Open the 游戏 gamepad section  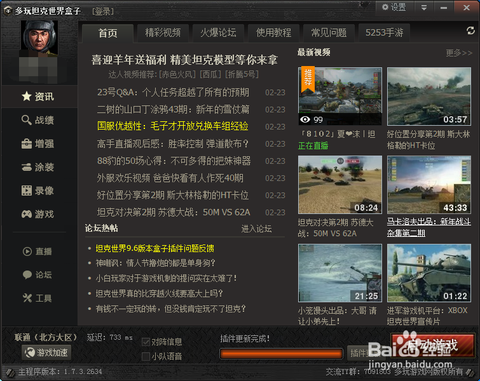(x=38, y=214)
